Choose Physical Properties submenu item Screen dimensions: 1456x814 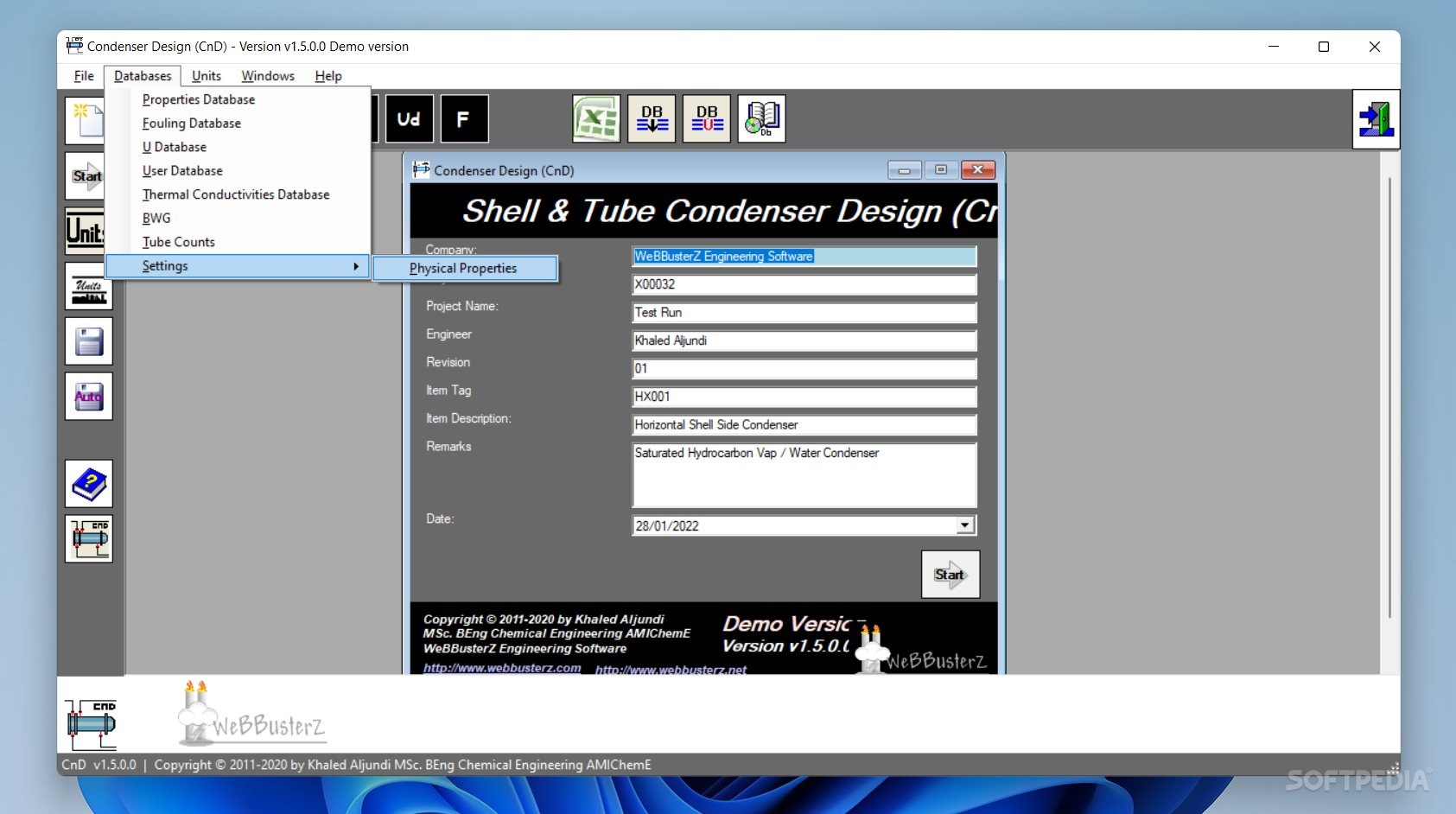465,269
